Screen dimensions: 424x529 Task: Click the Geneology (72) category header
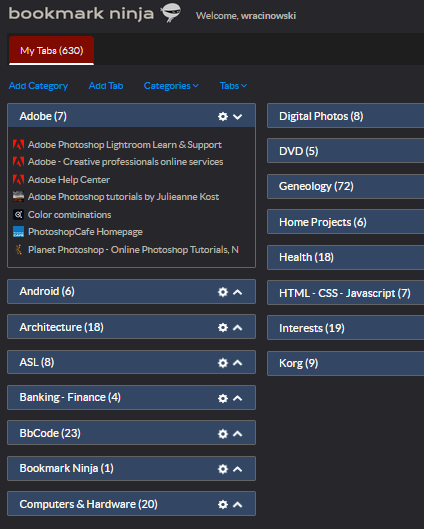click(x=345, y=186)
